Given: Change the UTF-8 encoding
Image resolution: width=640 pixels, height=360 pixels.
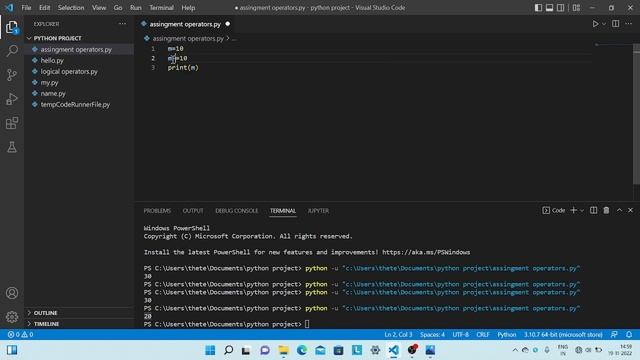Looking at the screenshot, I should click(460, 334).
